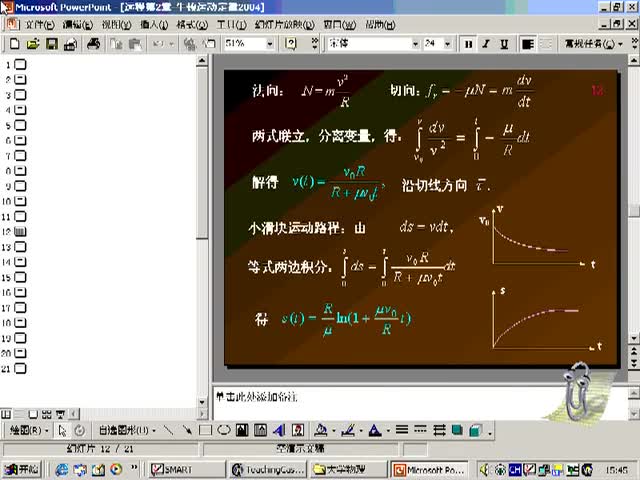Create a new blank presentation

[x=14, y=44]
